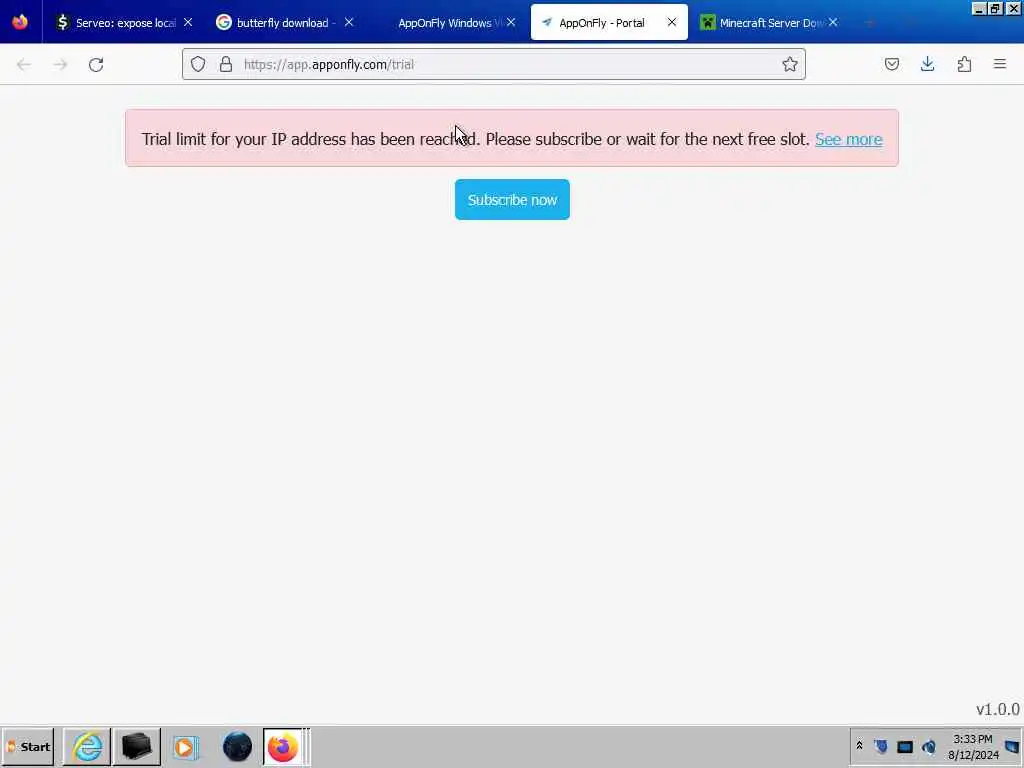1024x768 pixels.
Task: Go back one page
Action: pyautogui.click(x=24, y=64)
